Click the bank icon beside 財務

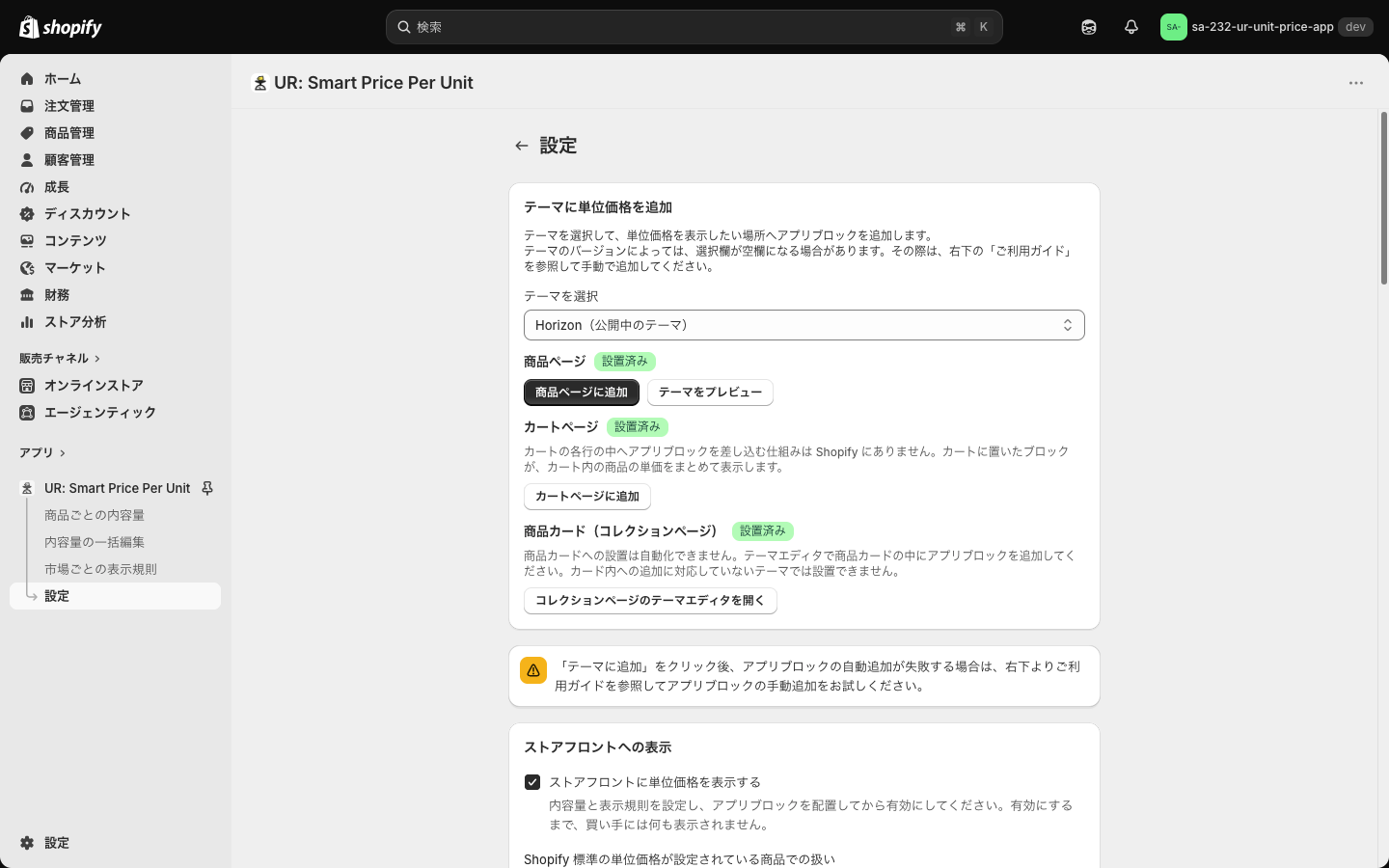[x=27, y=295]
